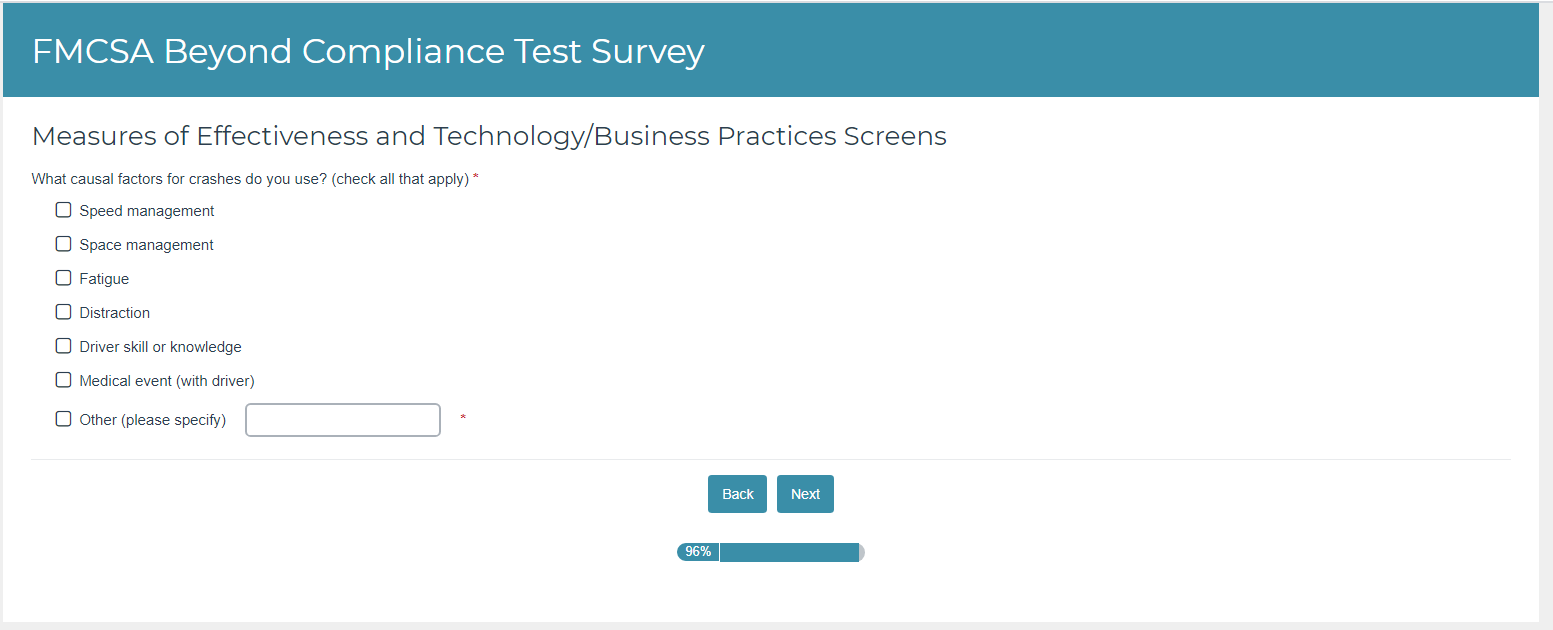Screen dimensions: 1553x630
Task: Check the Driver skill or knowledge box
Action: tap(64, 346)
